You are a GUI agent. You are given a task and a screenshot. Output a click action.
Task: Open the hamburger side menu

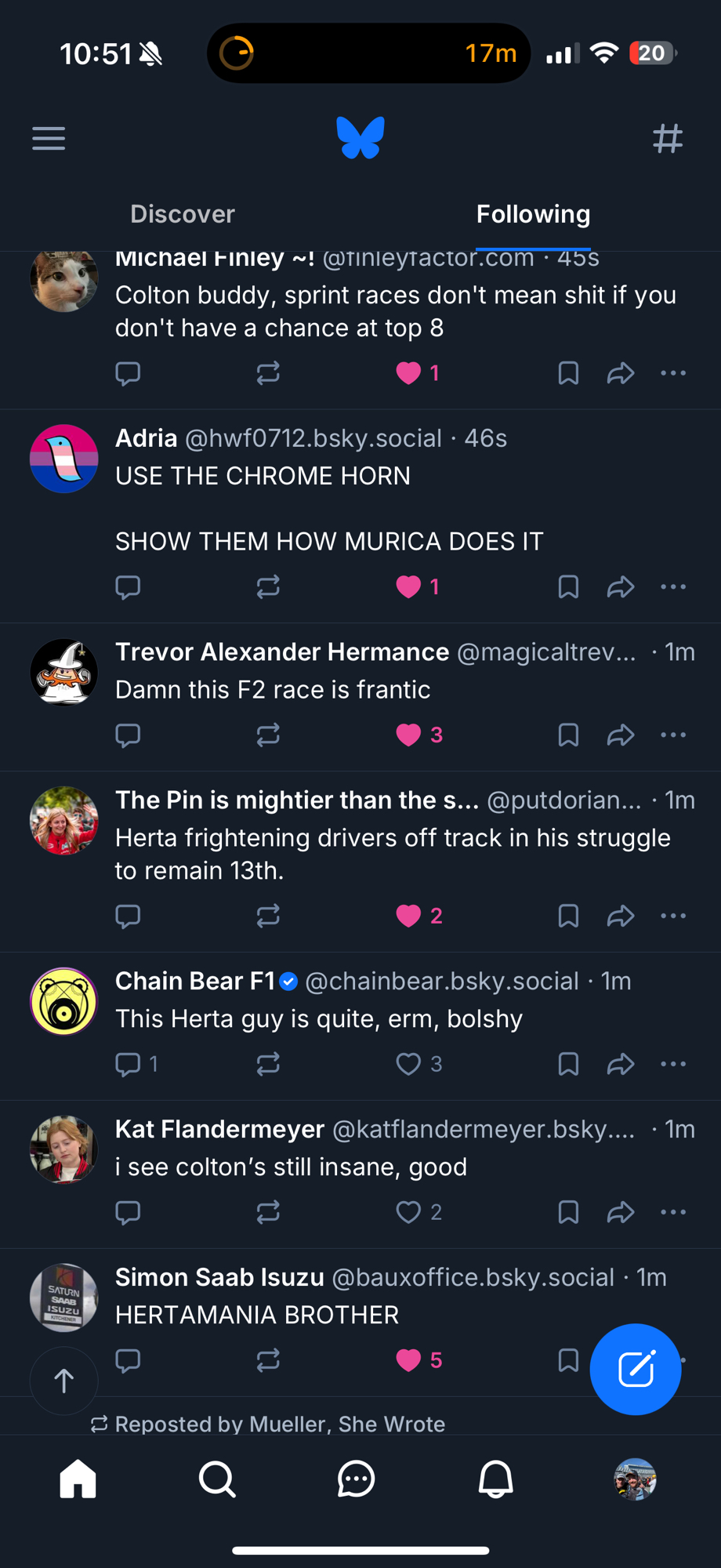[x=49, y=139]
